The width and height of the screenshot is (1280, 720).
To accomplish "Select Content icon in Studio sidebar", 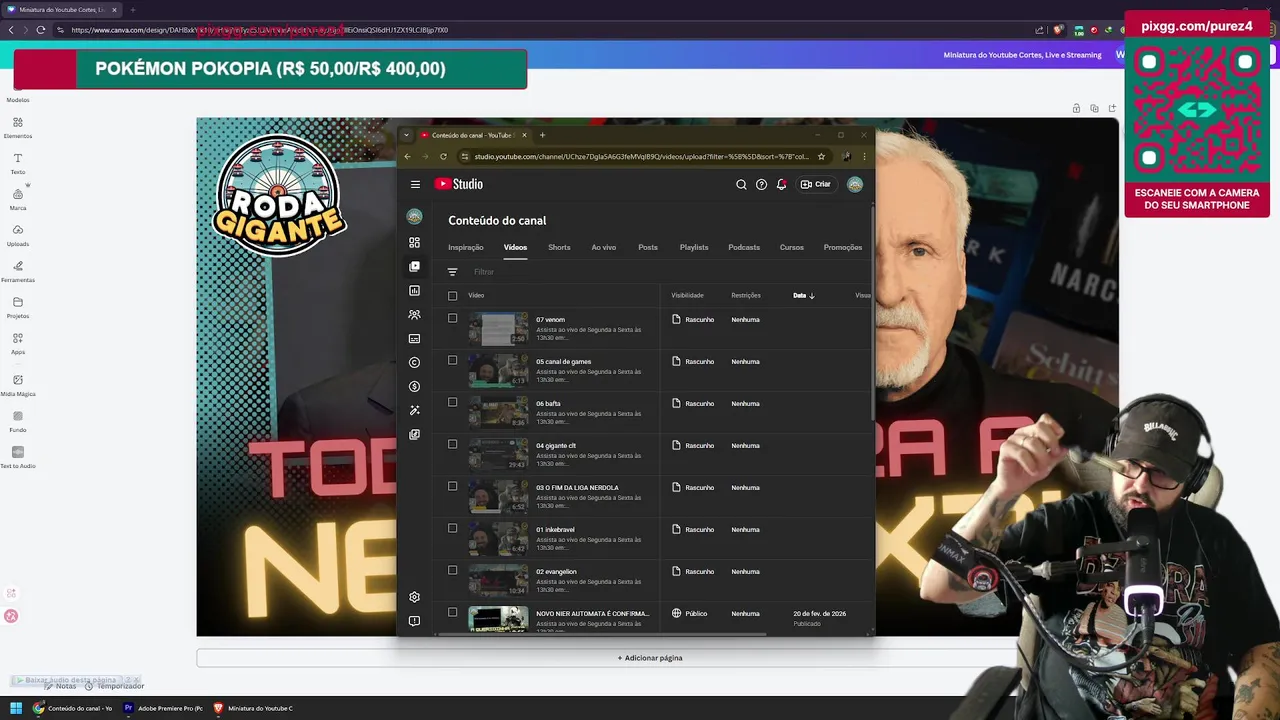I will (x=414, y=266).
